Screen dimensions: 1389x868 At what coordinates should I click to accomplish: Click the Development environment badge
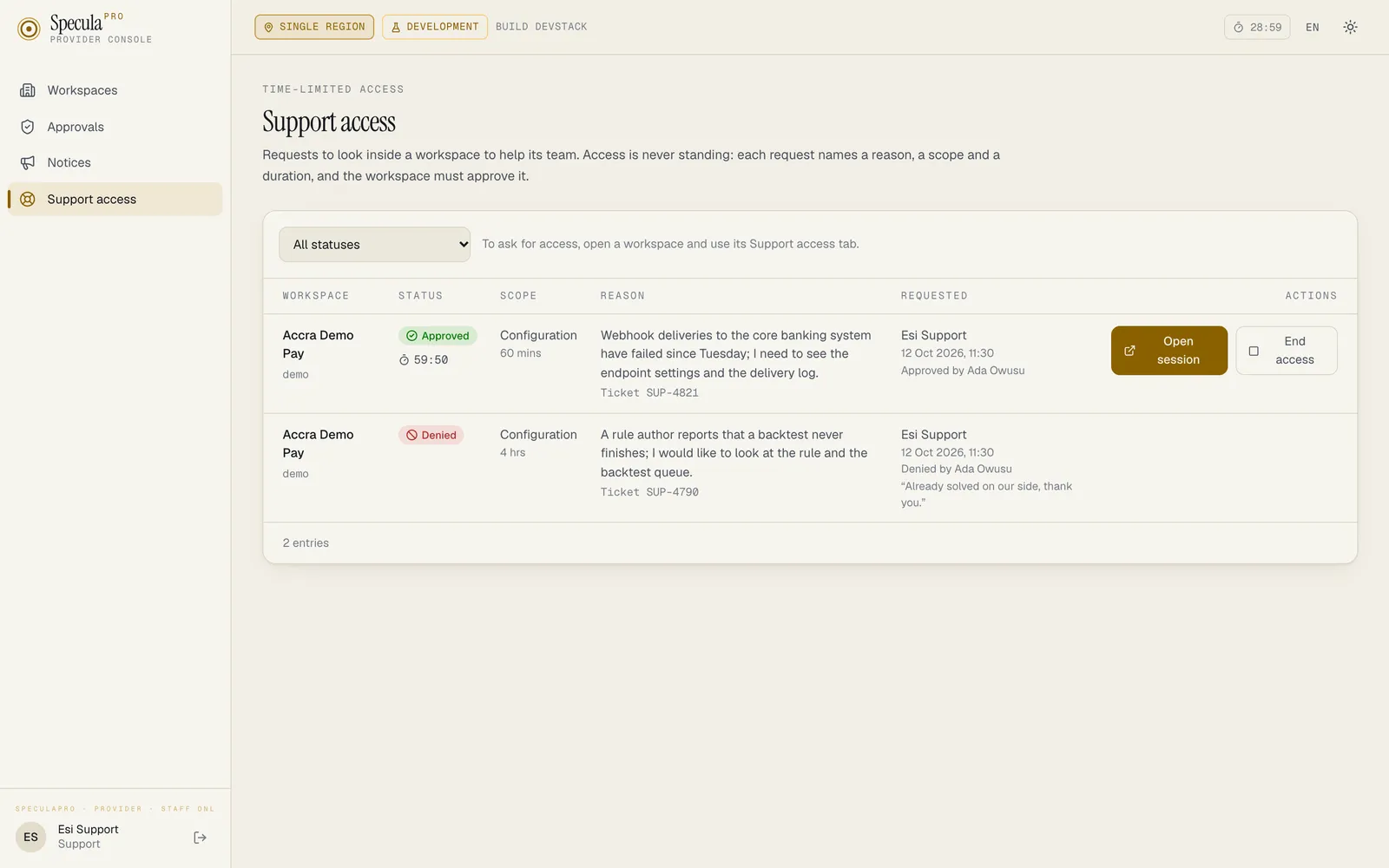click(x=435, y=27)
